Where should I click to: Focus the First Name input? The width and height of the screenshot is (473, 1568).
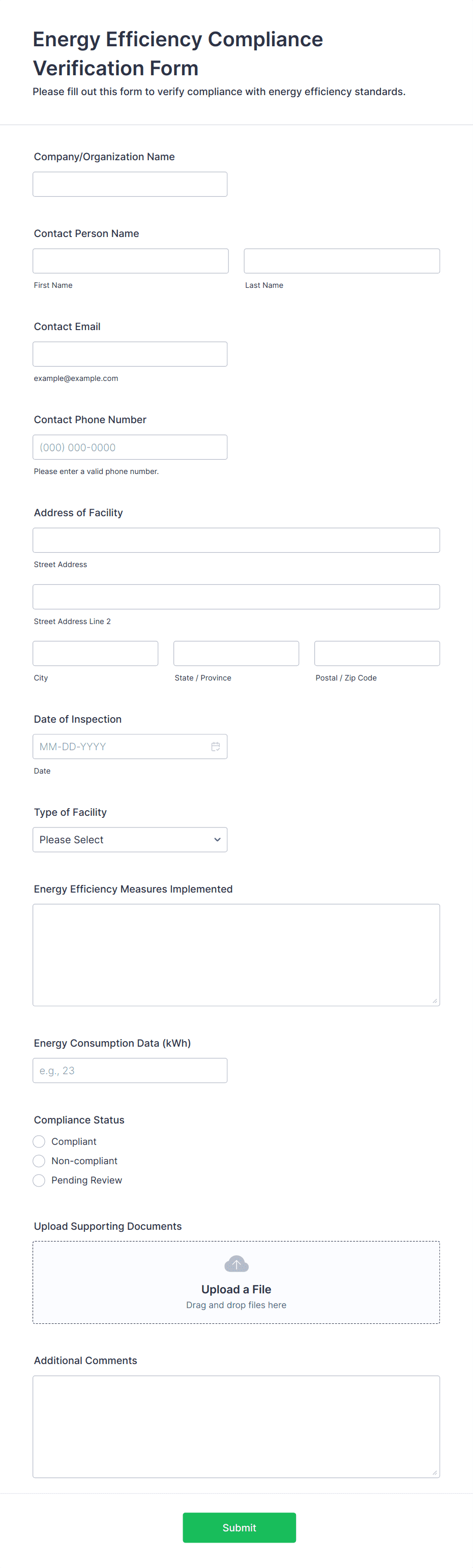tap(130, 260)
